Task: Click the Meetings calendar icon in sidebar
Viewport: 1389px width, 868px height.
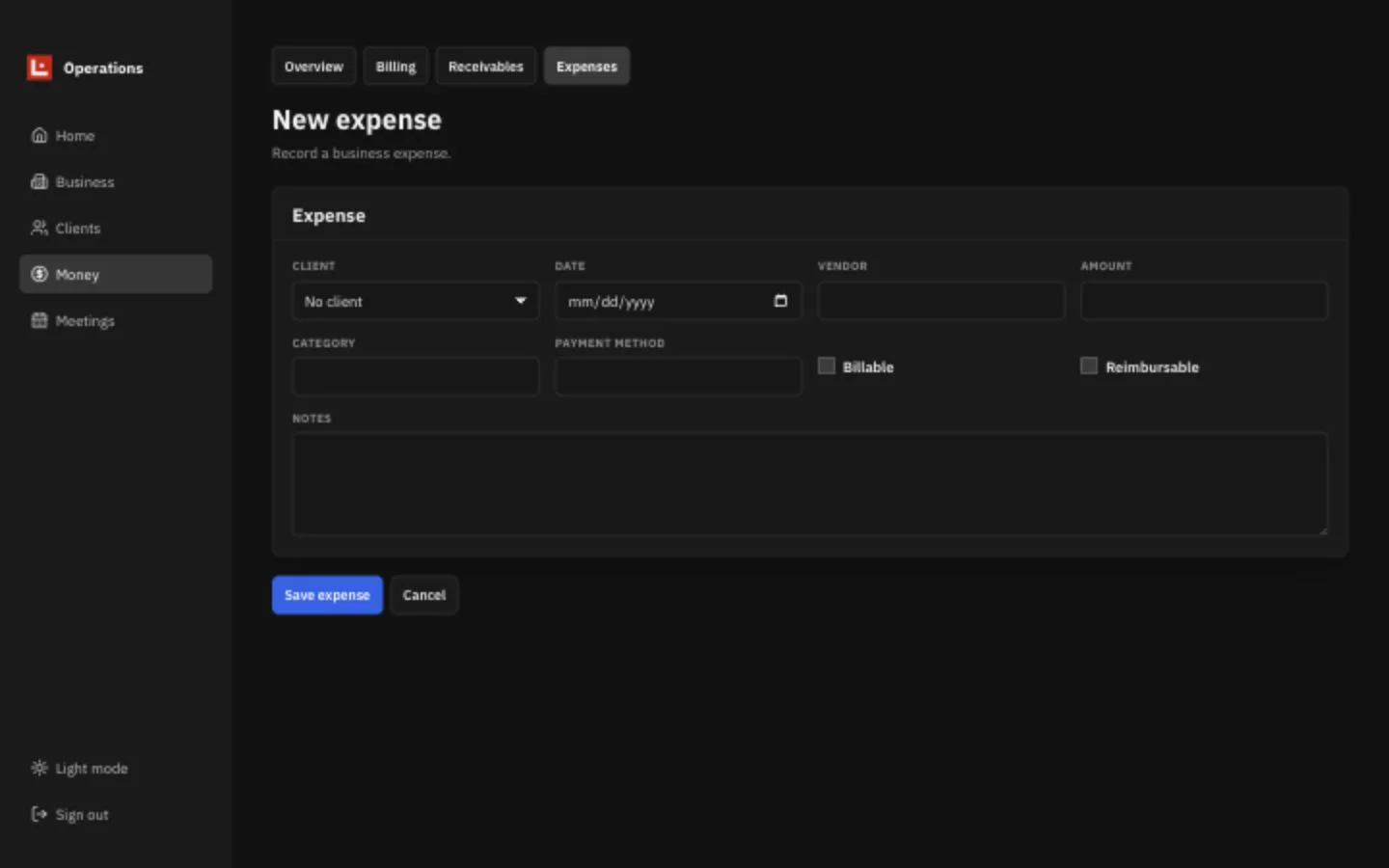Action: coord(40,320)
